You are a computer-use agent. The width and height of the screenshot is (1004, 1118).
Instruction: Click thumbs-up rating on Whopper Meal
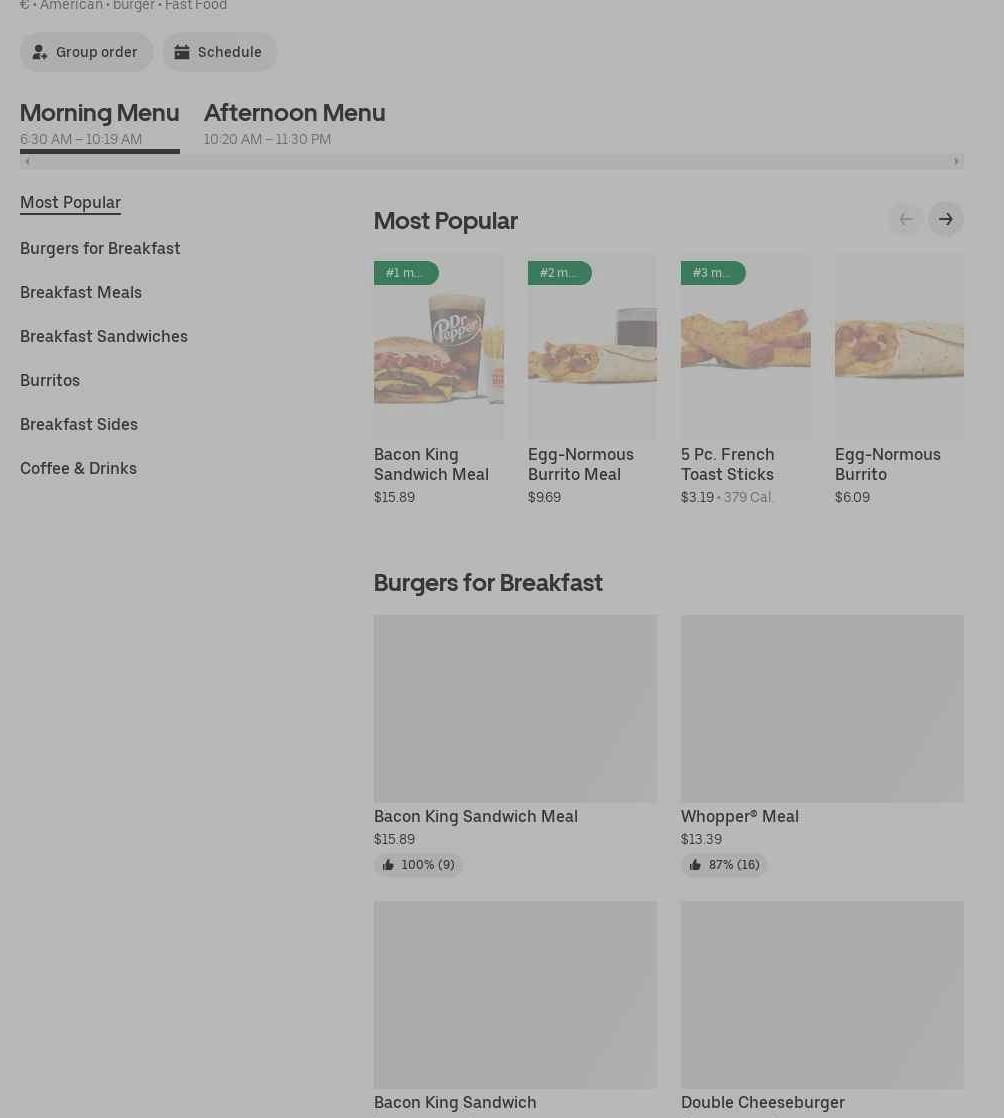[695, 865]
